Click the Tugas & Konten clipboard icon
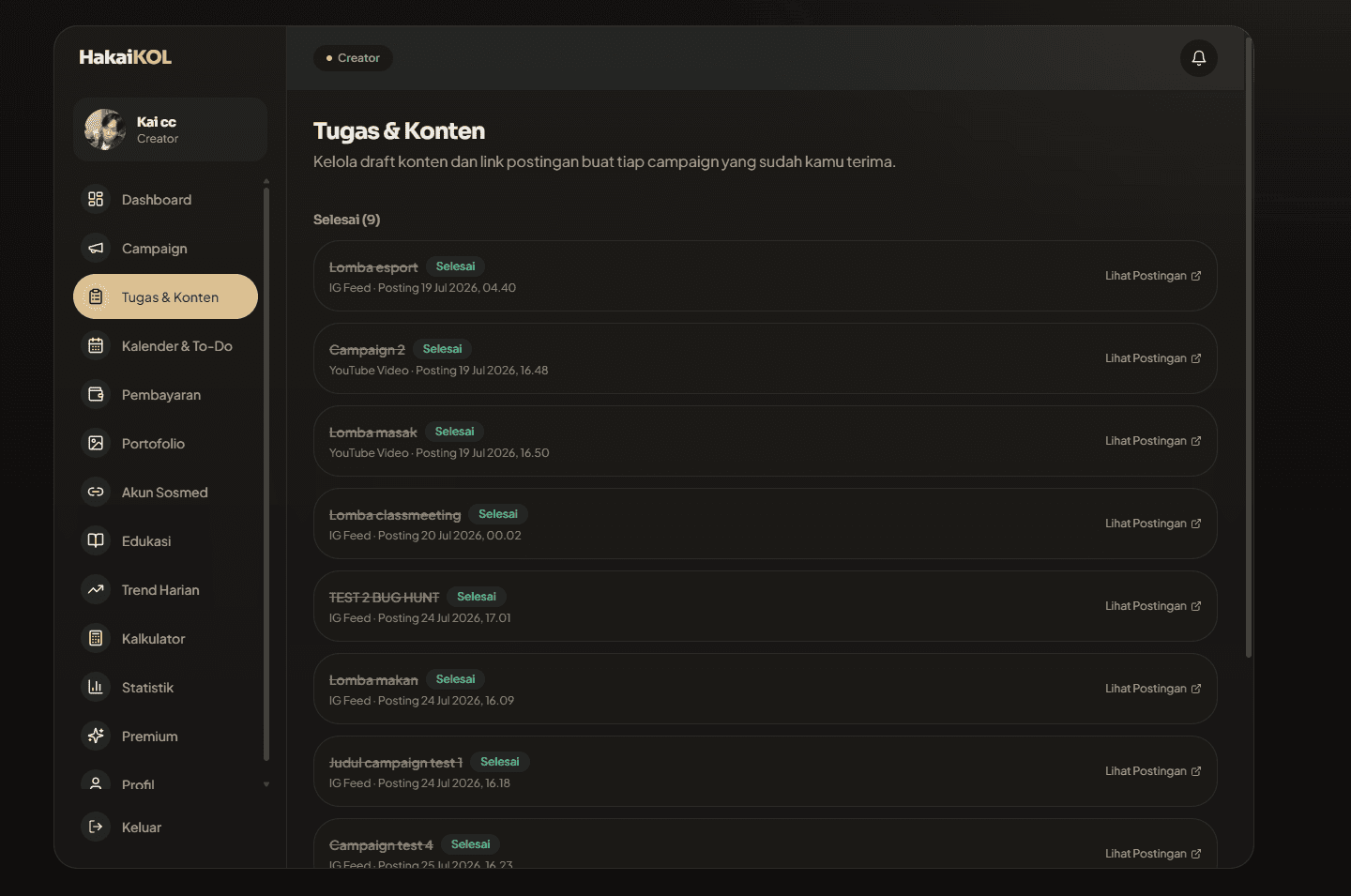The height and width of the screenshot is (896, 1351). (x=96, y=296)
